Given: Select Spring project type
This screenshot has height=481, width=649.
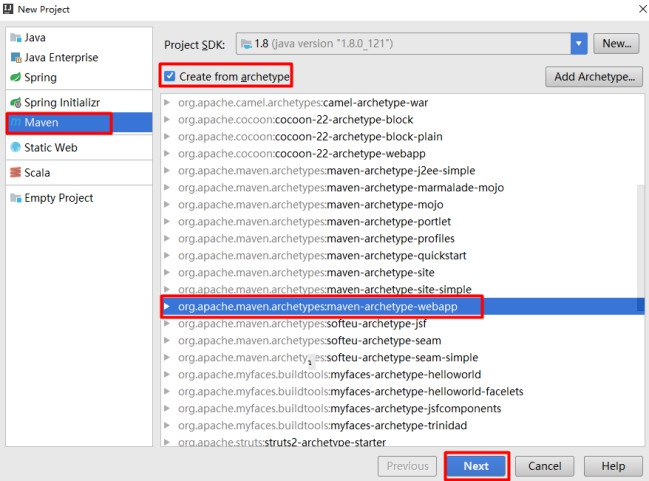Looking at the screenshot, I should (x=79, y=77).
